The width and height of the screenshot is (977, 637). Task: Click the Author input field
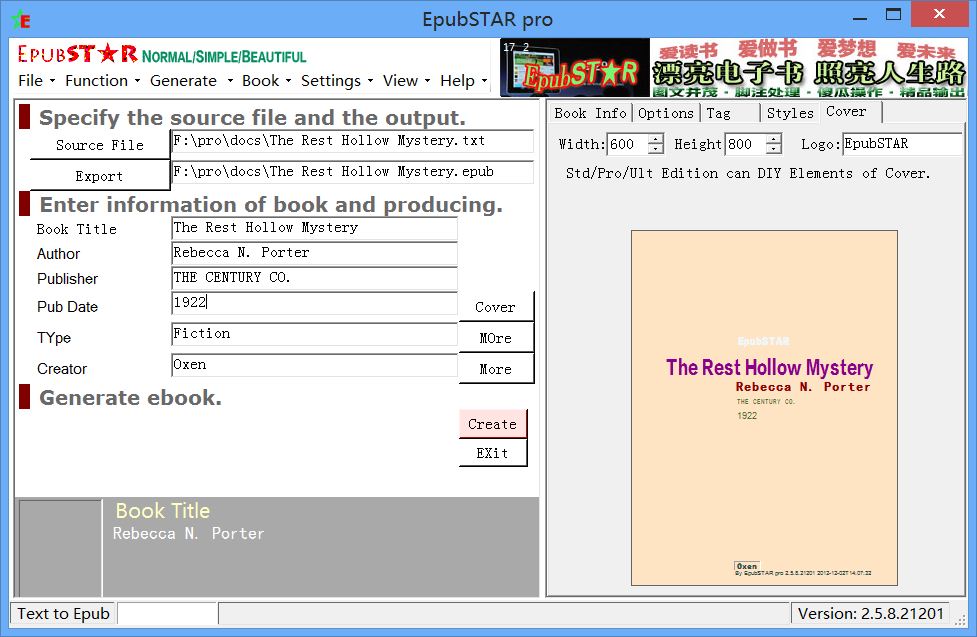click(314, 253)
